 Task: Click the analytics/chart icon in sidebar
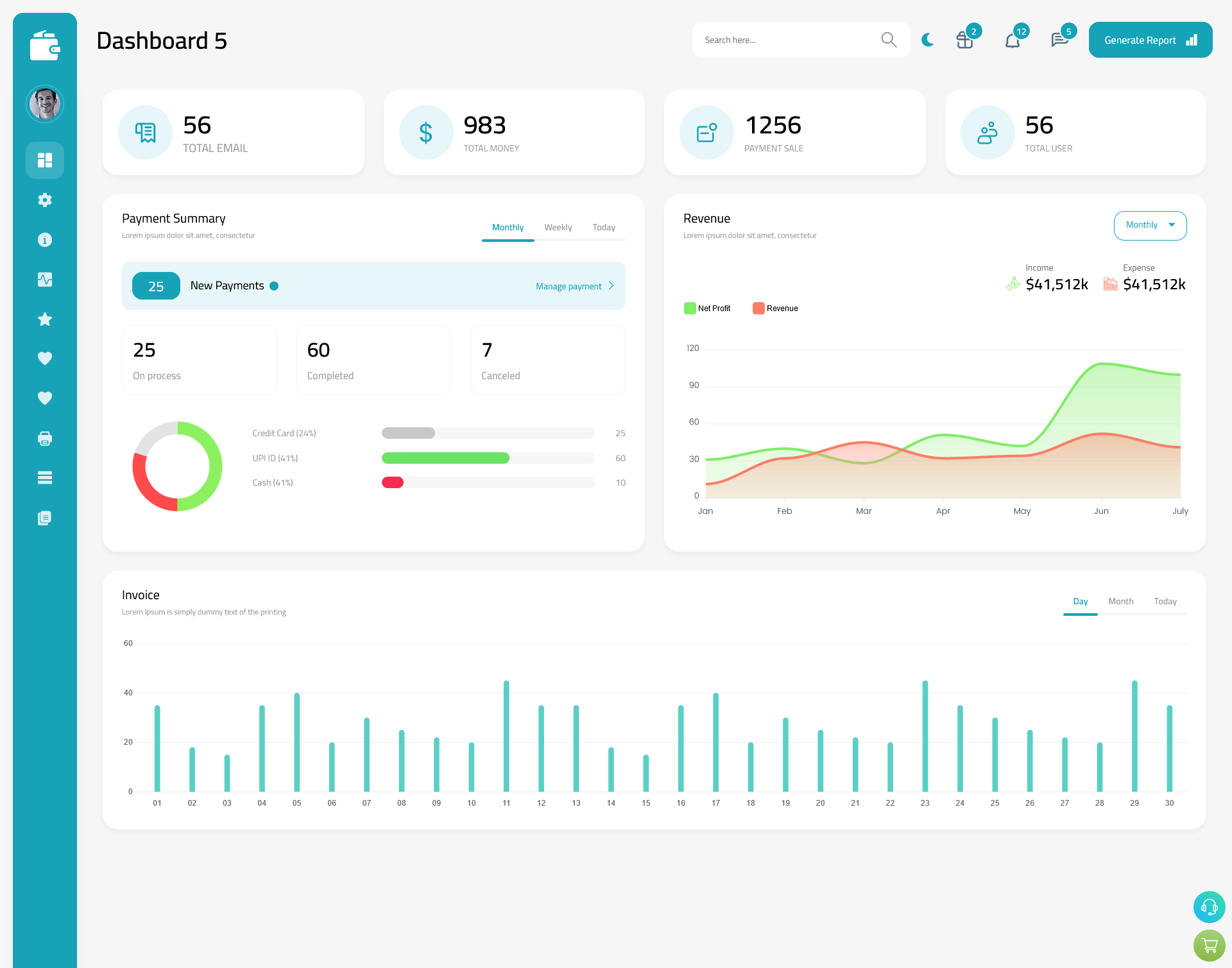[45, 279]
